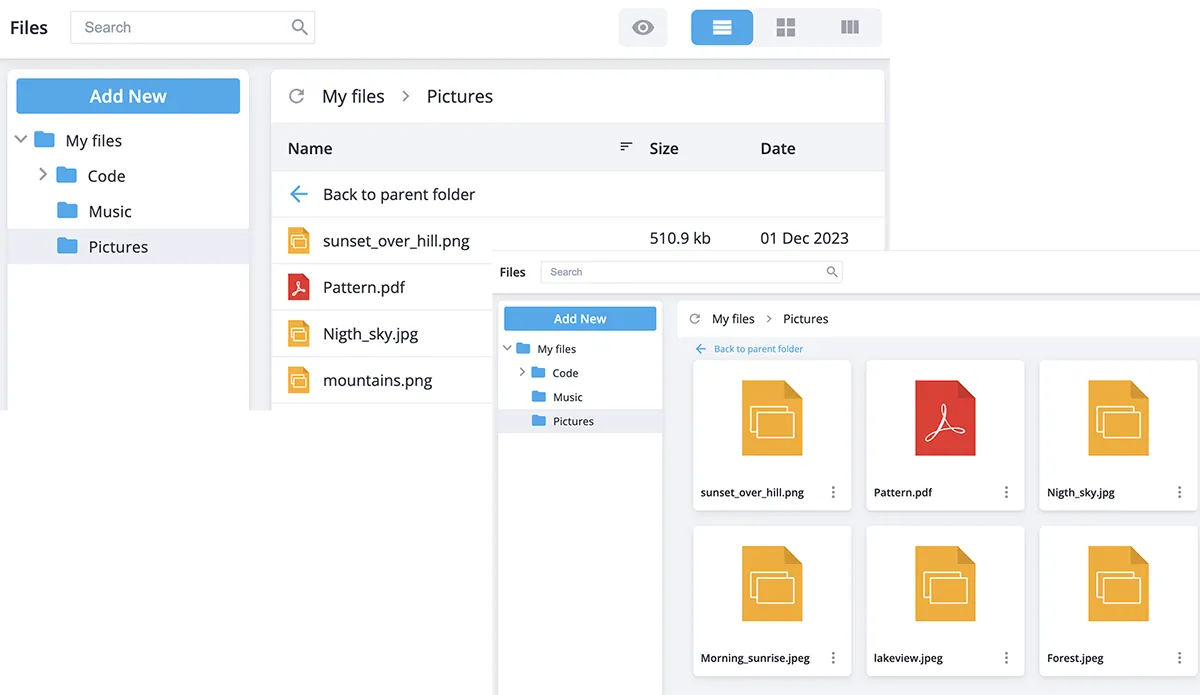Sort by Size column header
Viewport: 1200px width, 695px height.
click(664, 148)
